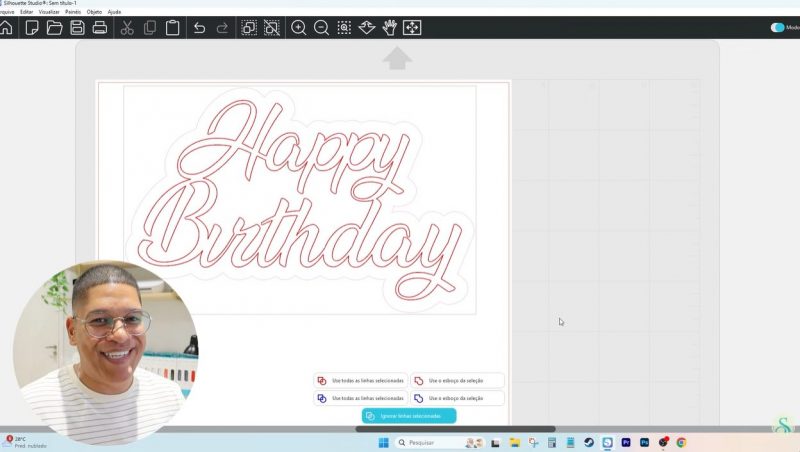The image size is (800, 452).
Task: Click the Fit to window icon
Action: click(411, 28)
